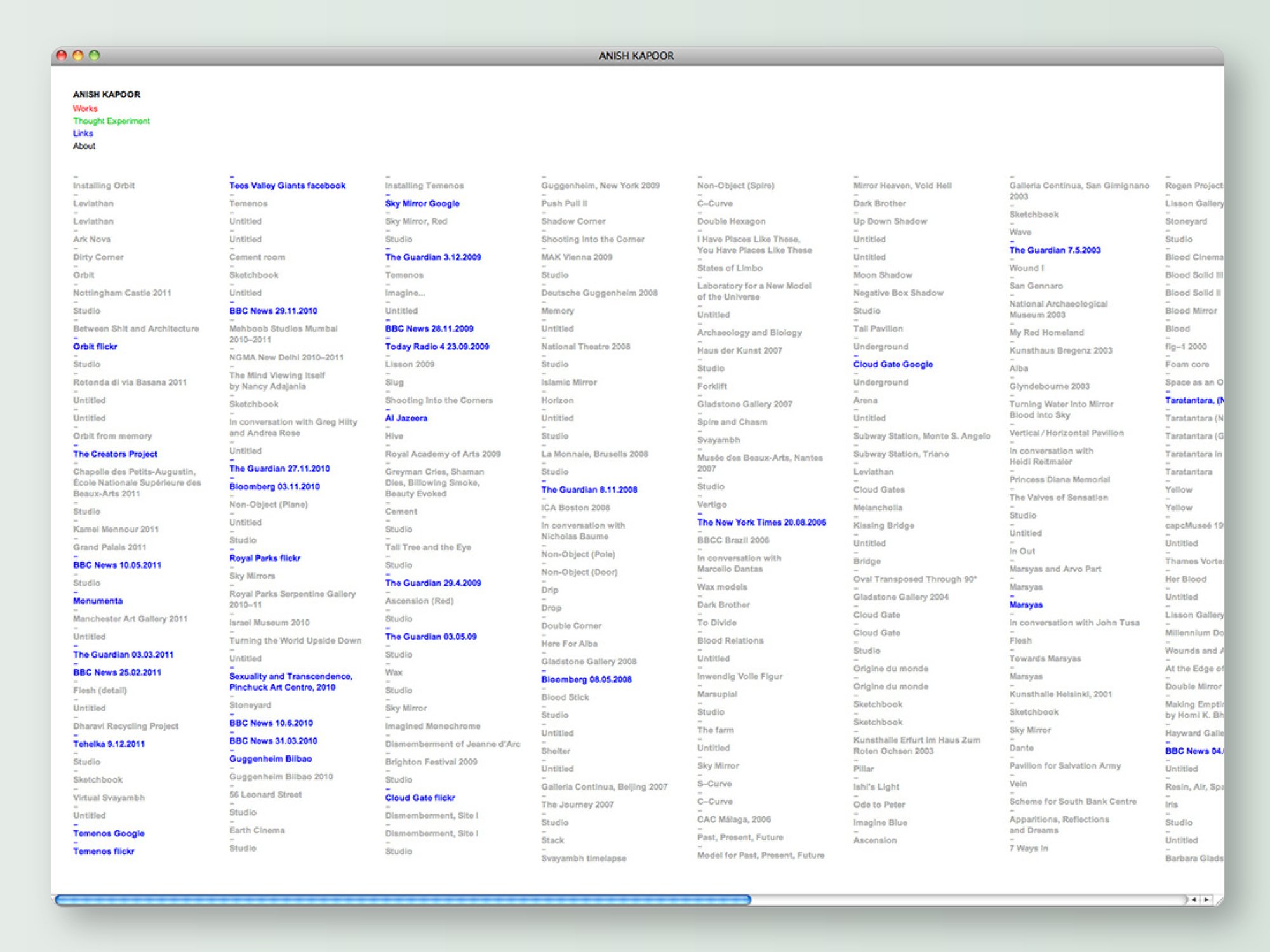Screen dimensions: 1270x952
Task: Open the Cloud Gate Google link
Action: coord(893,364)
